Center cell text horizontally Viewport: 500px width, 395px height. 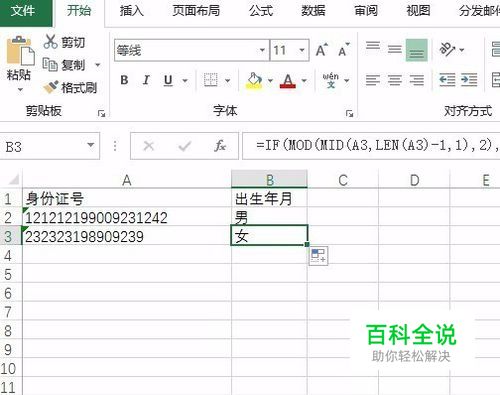pos(395,80)
